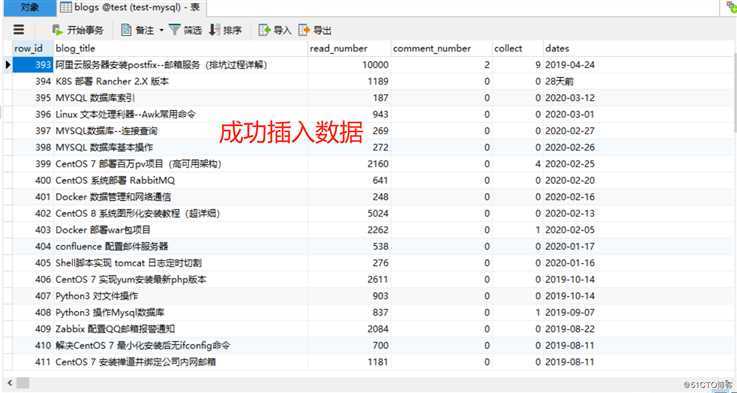Click the horizontal scrollbar left arrow
737x393 pixels.
pos(9,383)
